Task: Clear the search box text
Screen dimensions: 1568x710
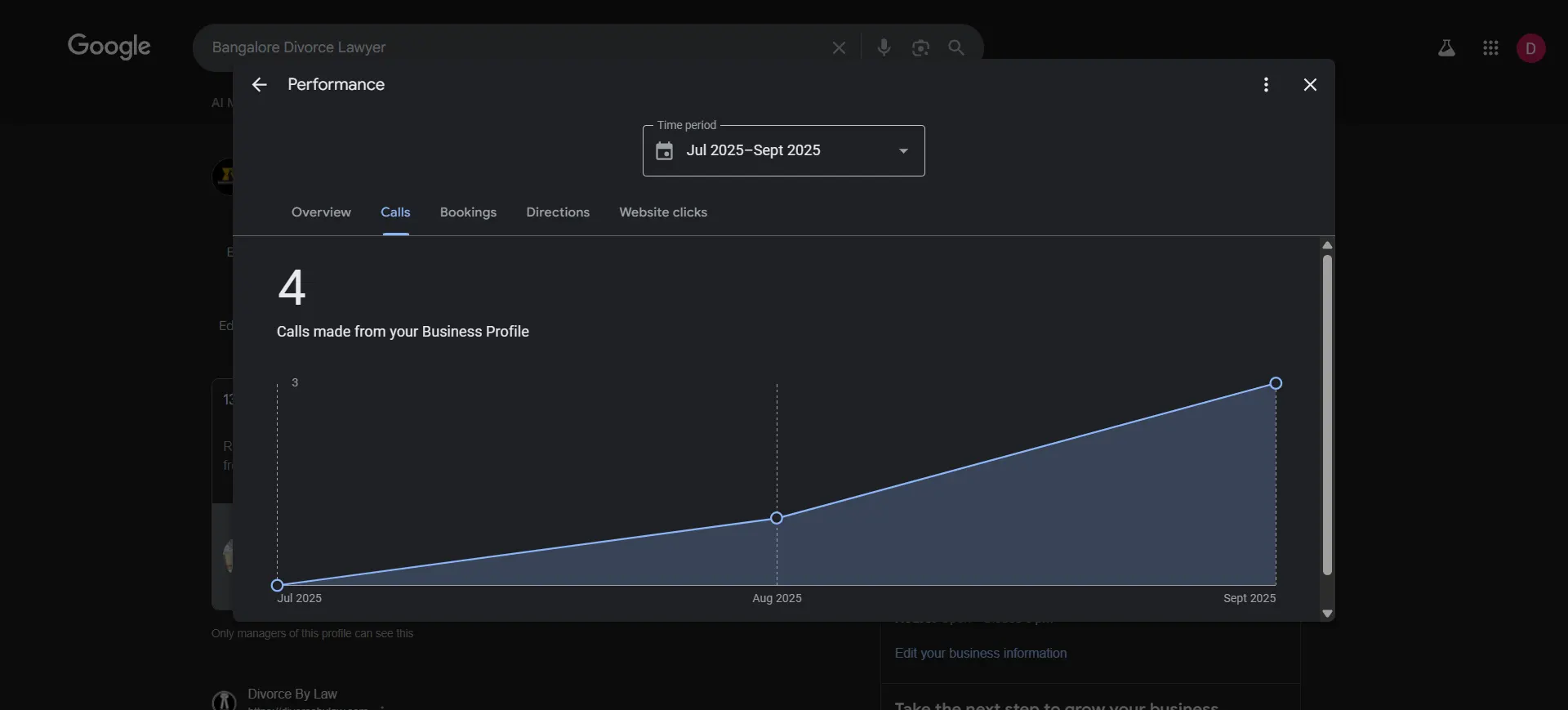Action: (x=839, y=48)
